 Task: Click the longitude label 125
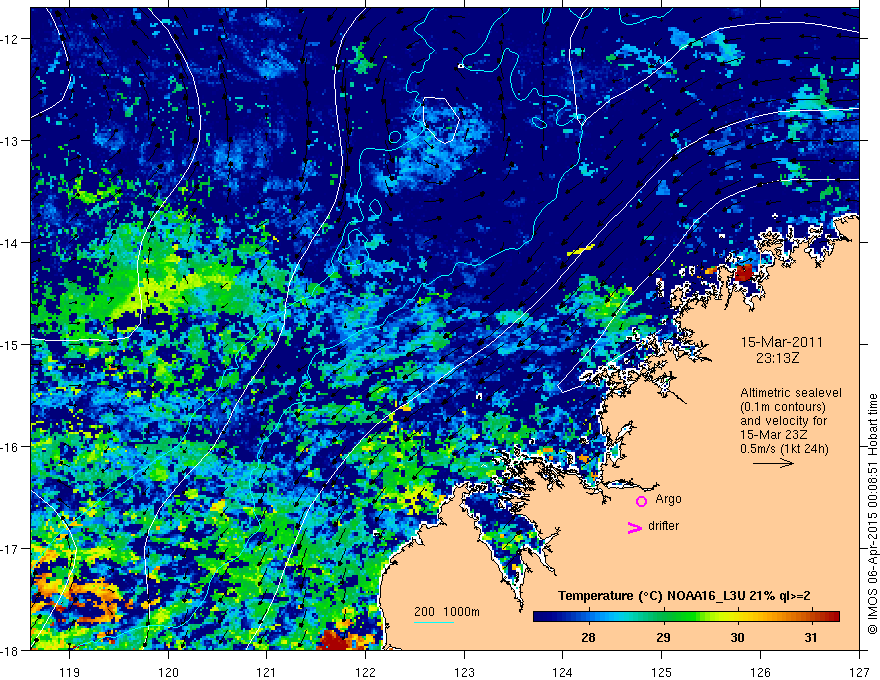pos(662,672)
